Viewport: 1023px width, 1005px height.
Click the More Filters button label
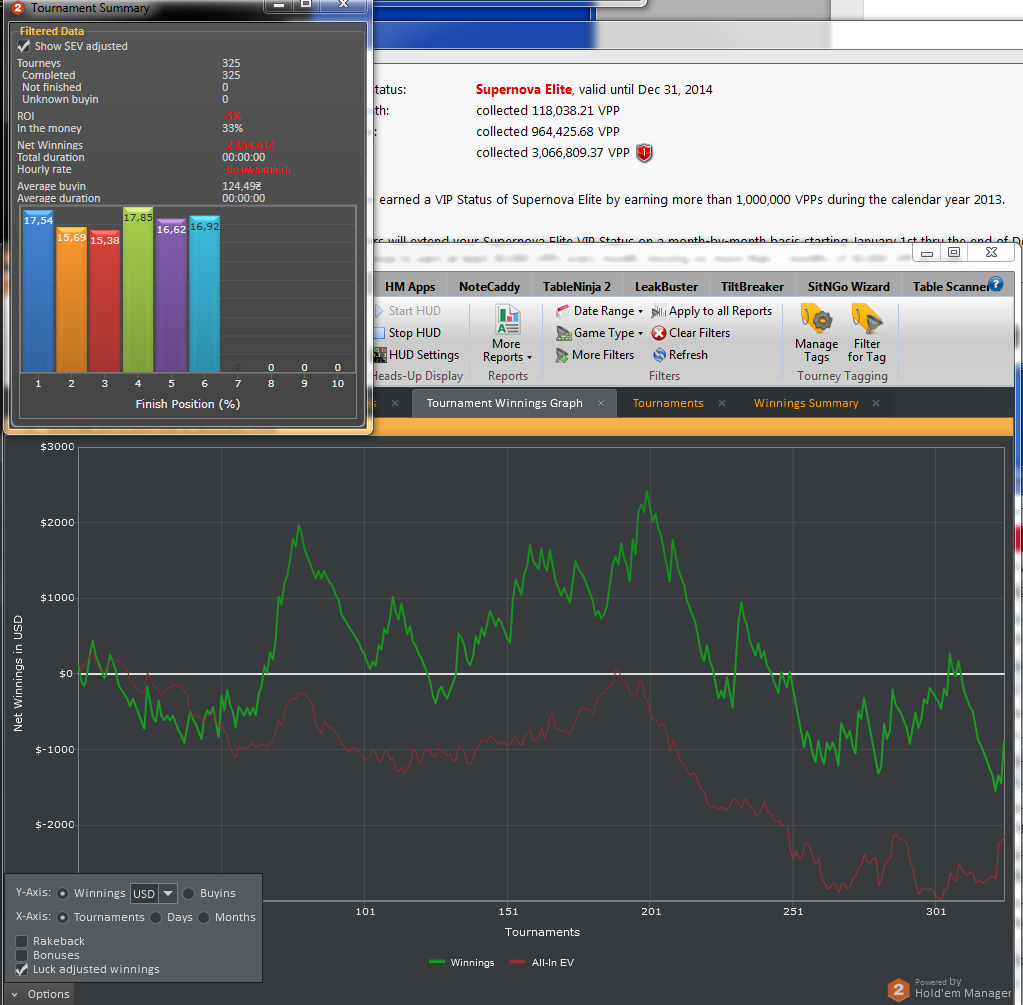pos(603,355)
